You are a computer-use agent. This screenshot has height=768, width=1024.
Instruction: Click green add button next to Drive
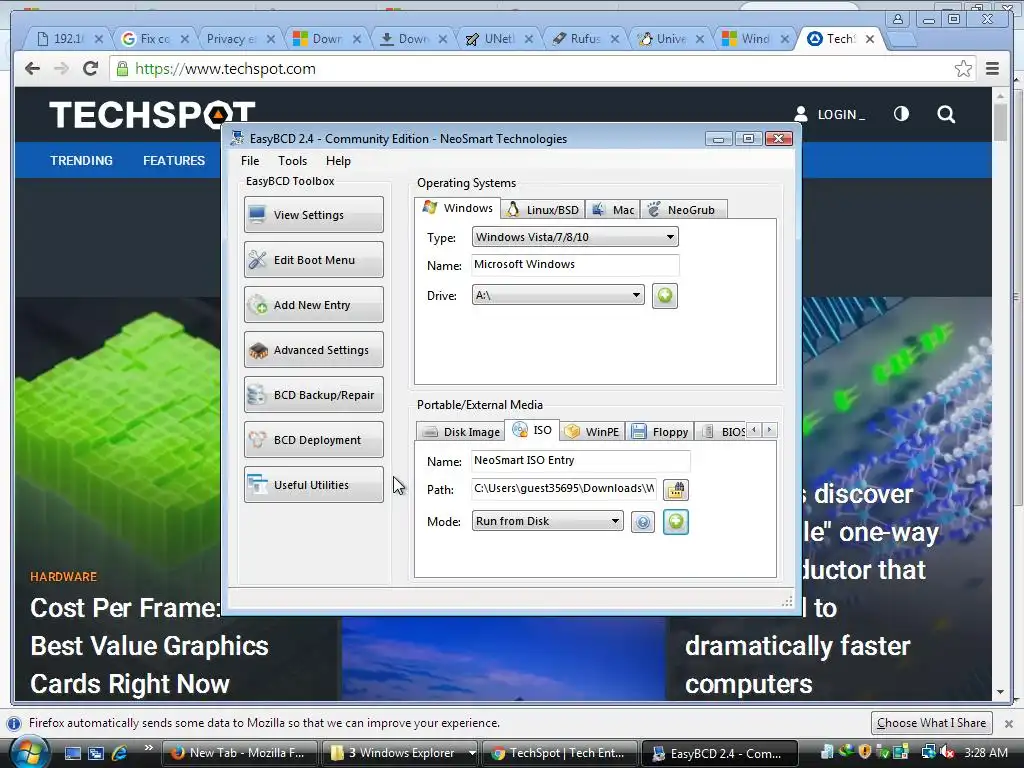tap(665, 296)
